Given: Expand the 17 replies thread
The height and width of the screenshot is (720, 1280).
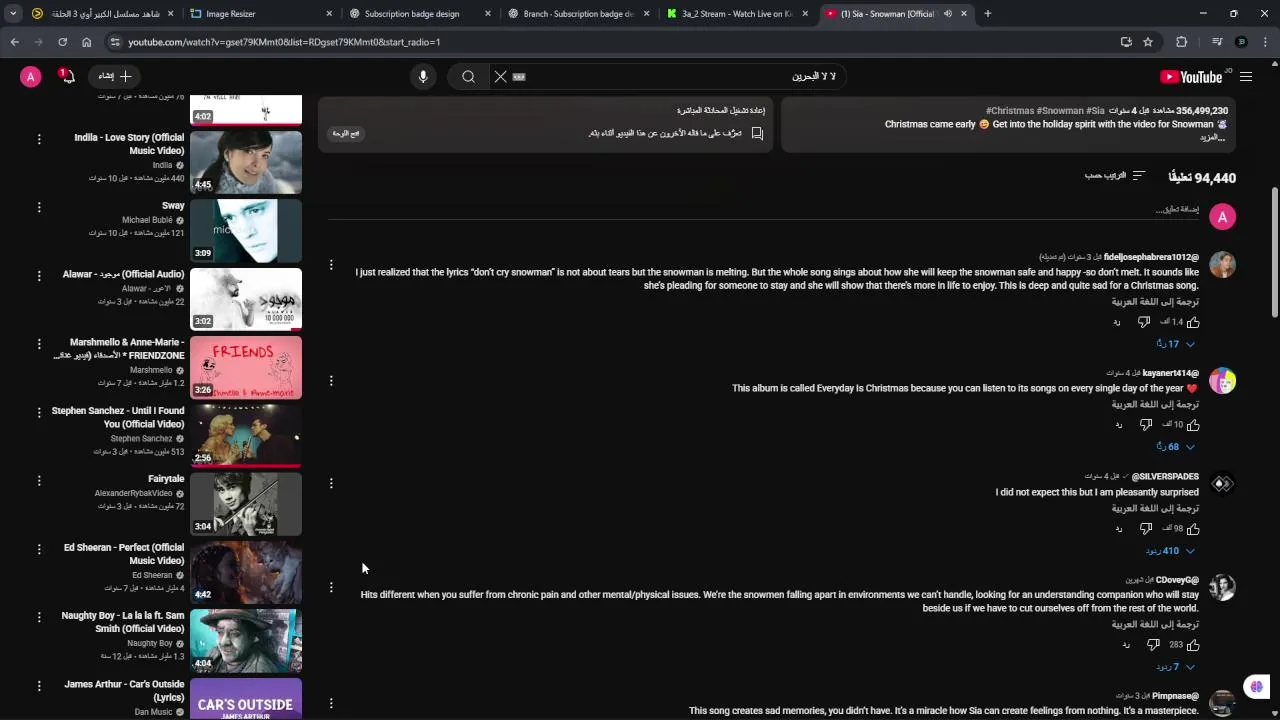Looking at the screenshot, I should coord(1175,344).
